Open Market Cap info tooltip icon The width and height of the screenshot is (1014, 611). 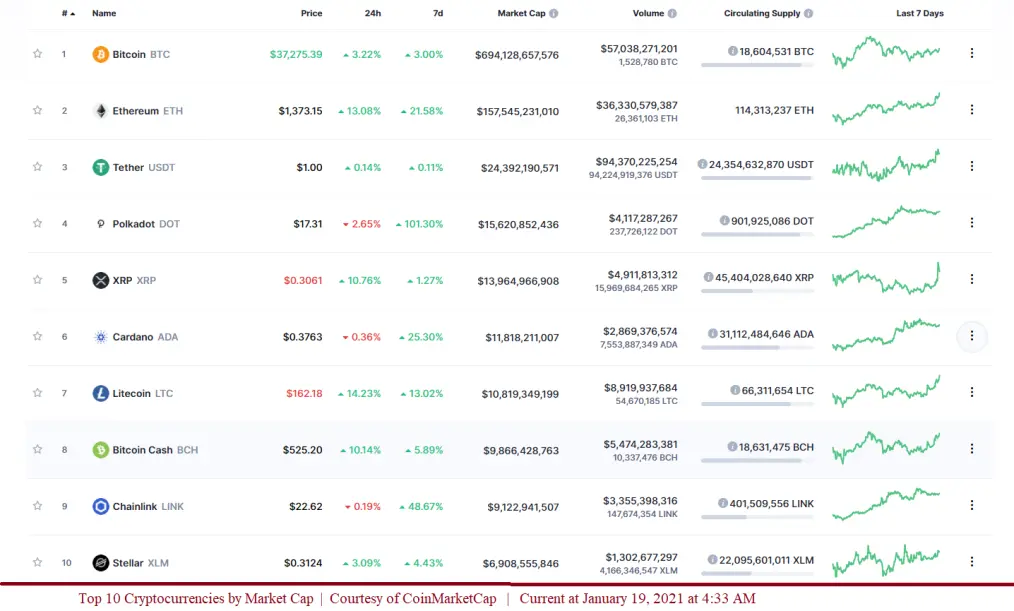[x=554, y=13]
